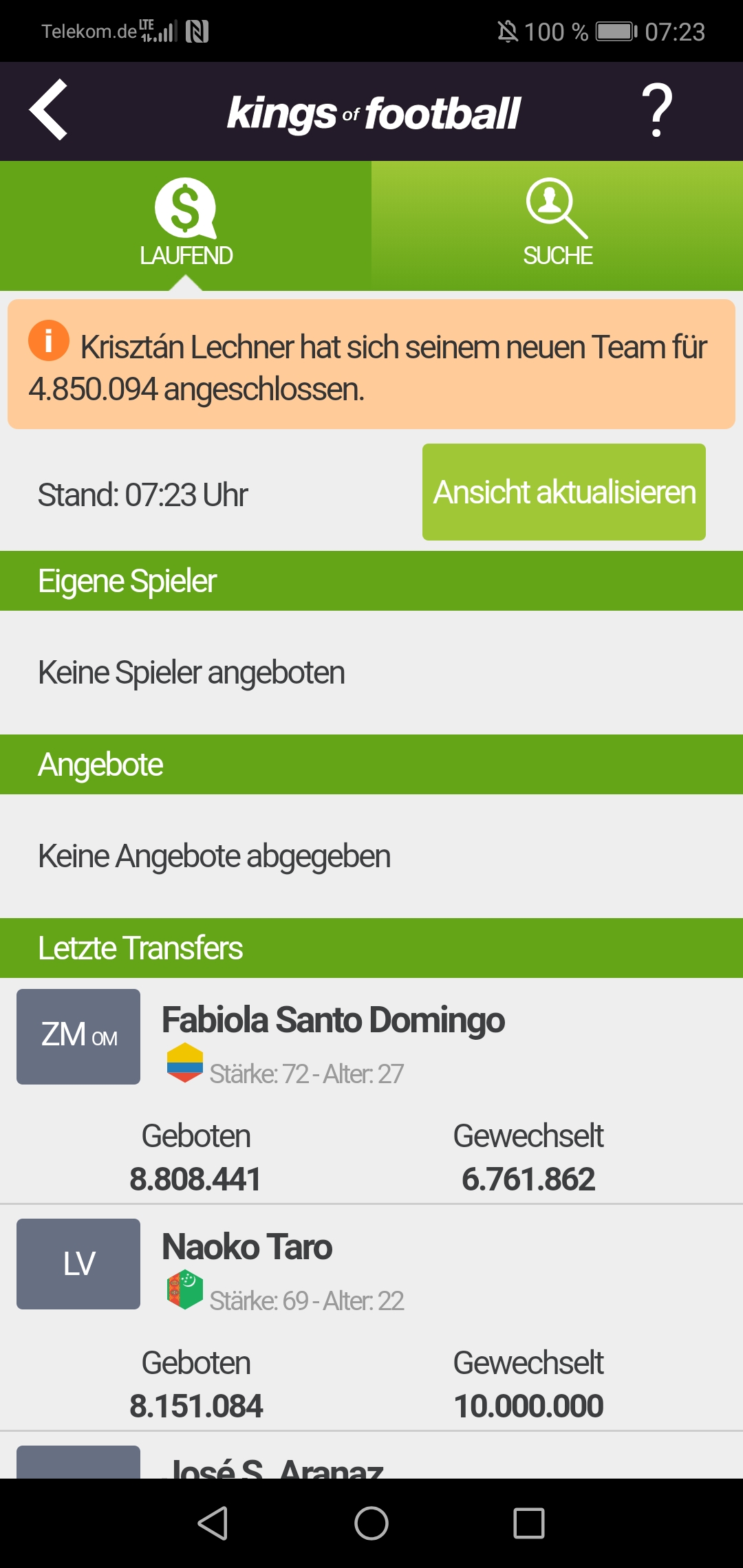Tap the orange info icon in notification
Viewport: 743px width, 1568px height.
click(x=49, y=340)
